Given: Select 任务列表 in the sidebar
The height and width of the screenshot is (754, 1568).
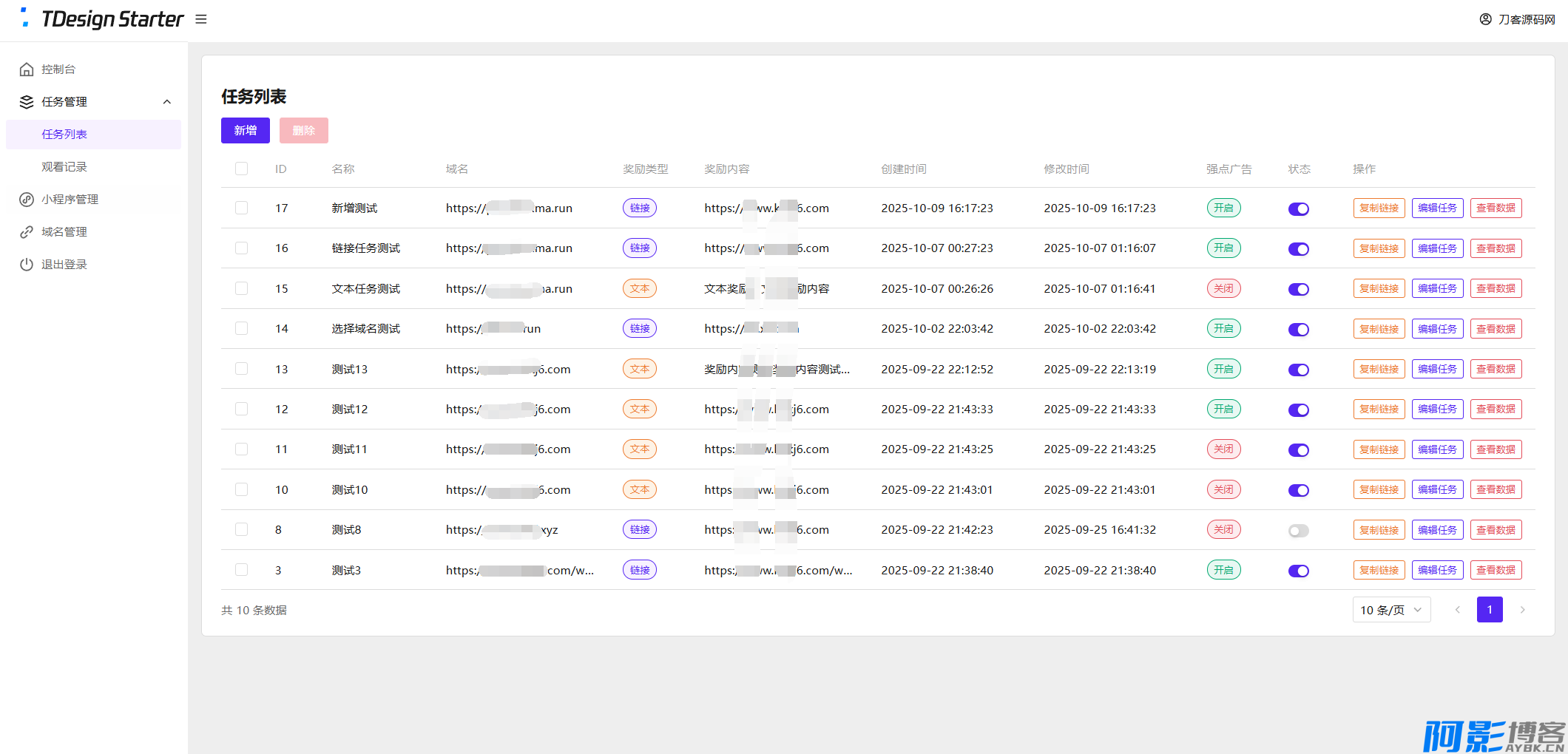Looking at the screenshot, I should (x=64, y=135).
